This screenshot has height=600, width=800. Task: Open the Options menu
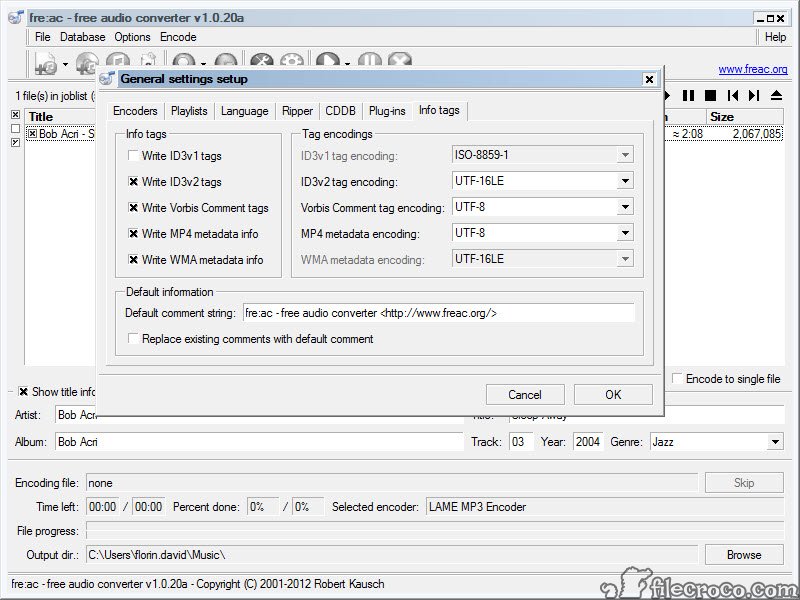tap(132, 37)
